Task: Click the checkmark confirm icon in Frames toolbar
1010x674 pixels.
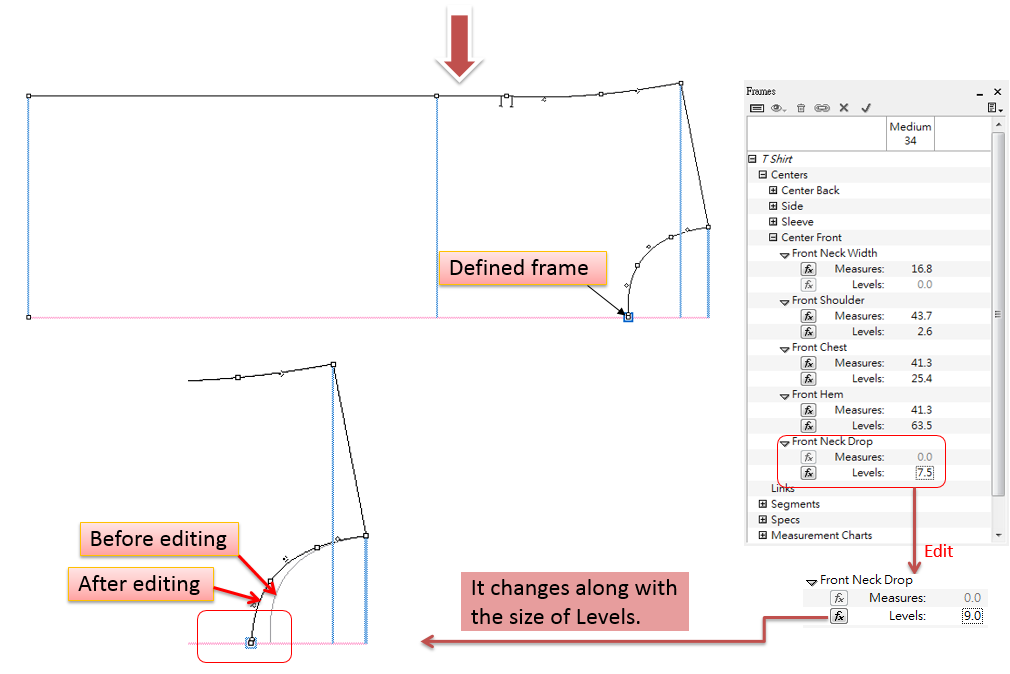Action: 866,108
